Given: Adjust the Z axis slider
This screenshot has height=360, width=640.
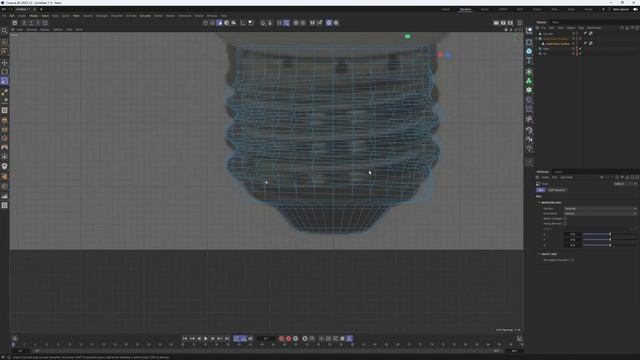Looking at the screenshot, I should click(609, 245).
